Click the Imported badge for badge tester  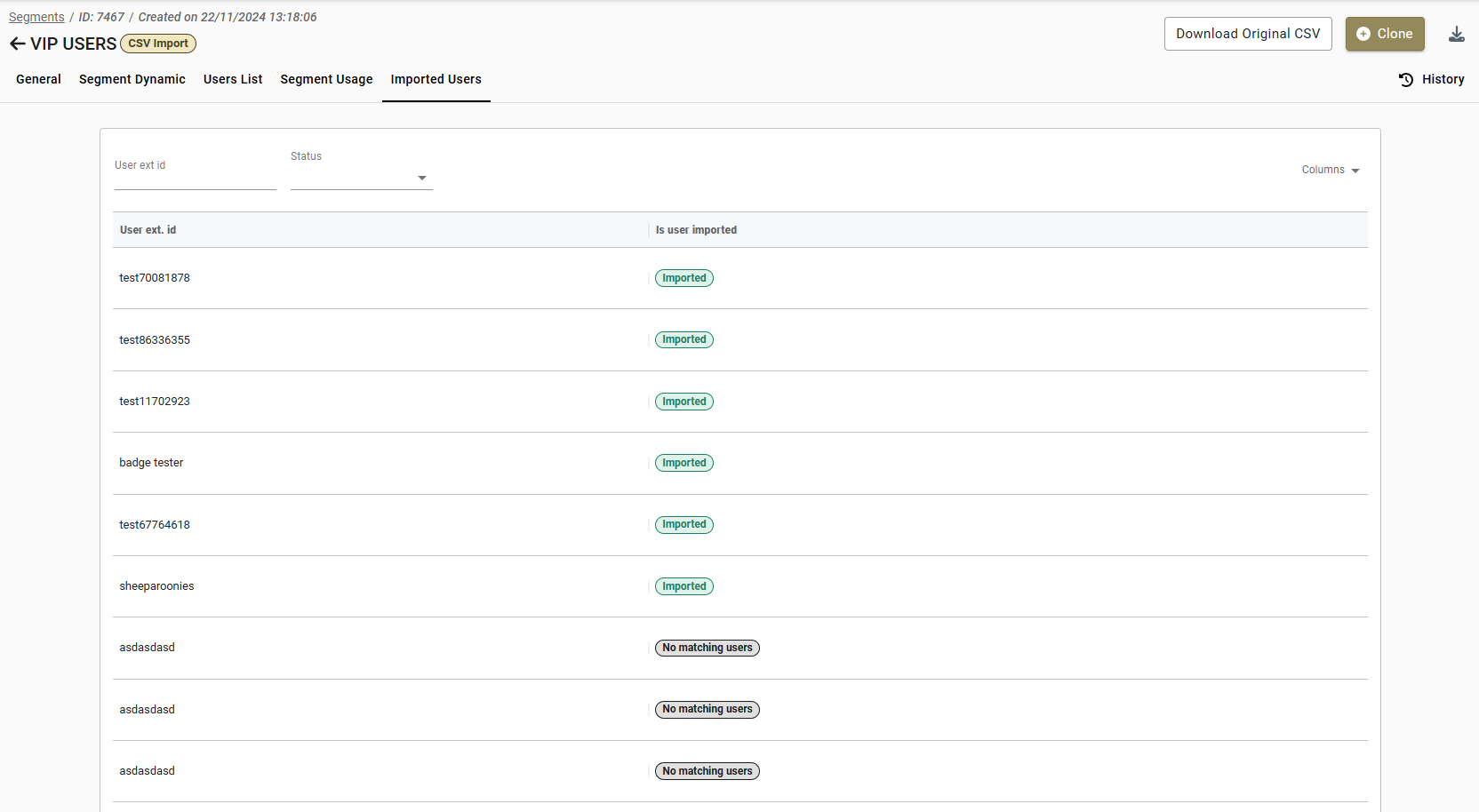point(684,463)
